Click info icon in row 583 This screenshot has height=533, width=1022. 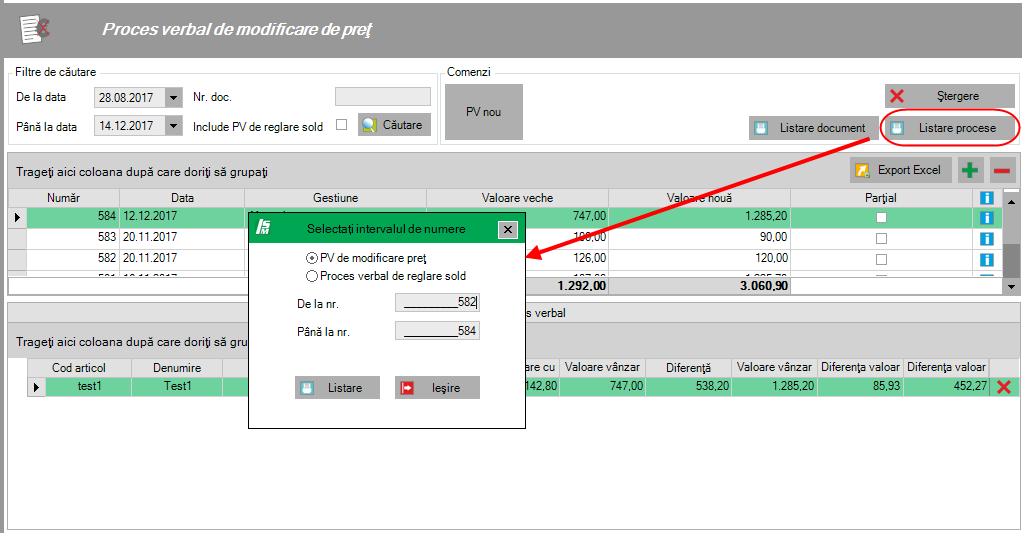tap(987, 238)
